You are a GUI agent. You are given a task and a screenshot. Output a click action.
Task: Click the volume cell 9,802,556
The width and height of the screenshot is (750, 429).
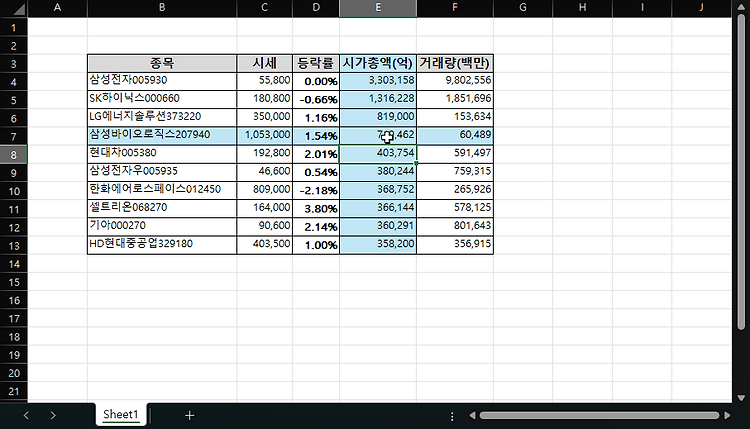click(455, 81)
